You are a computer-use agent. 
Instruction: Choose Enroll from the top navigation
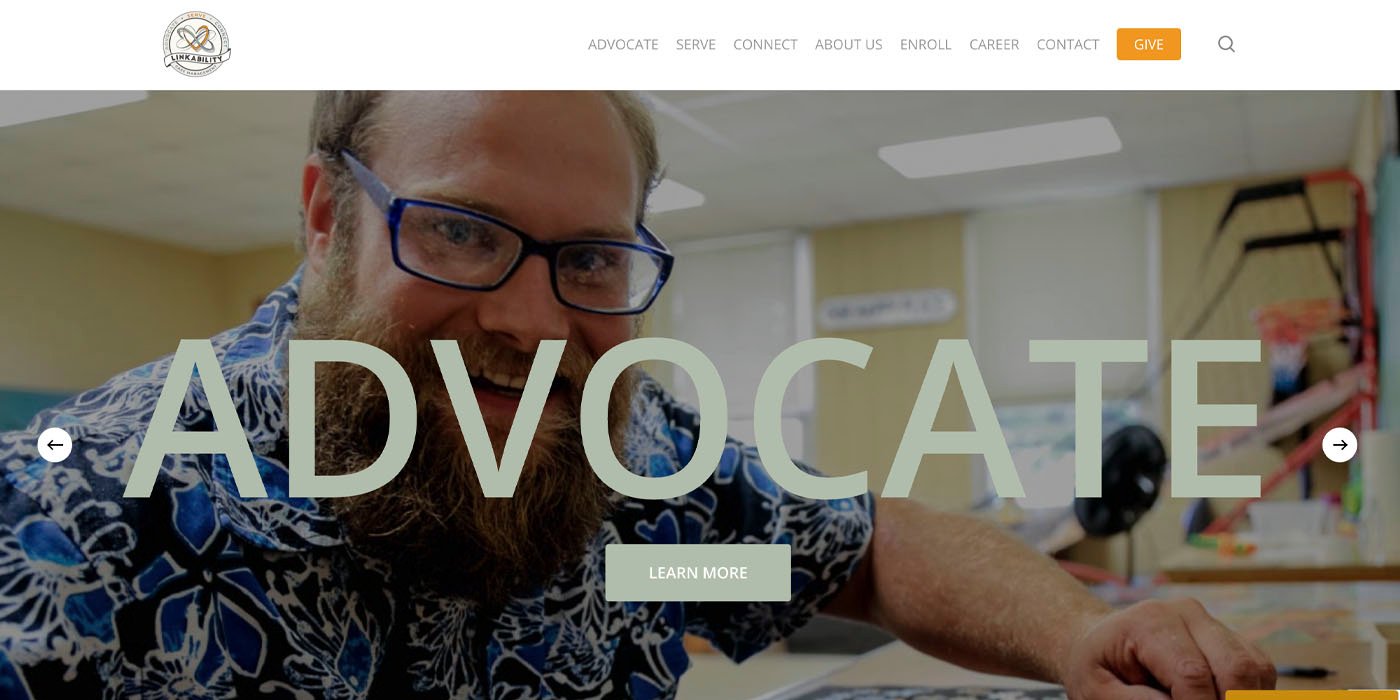pyautogui.click(x=926, y=44)
